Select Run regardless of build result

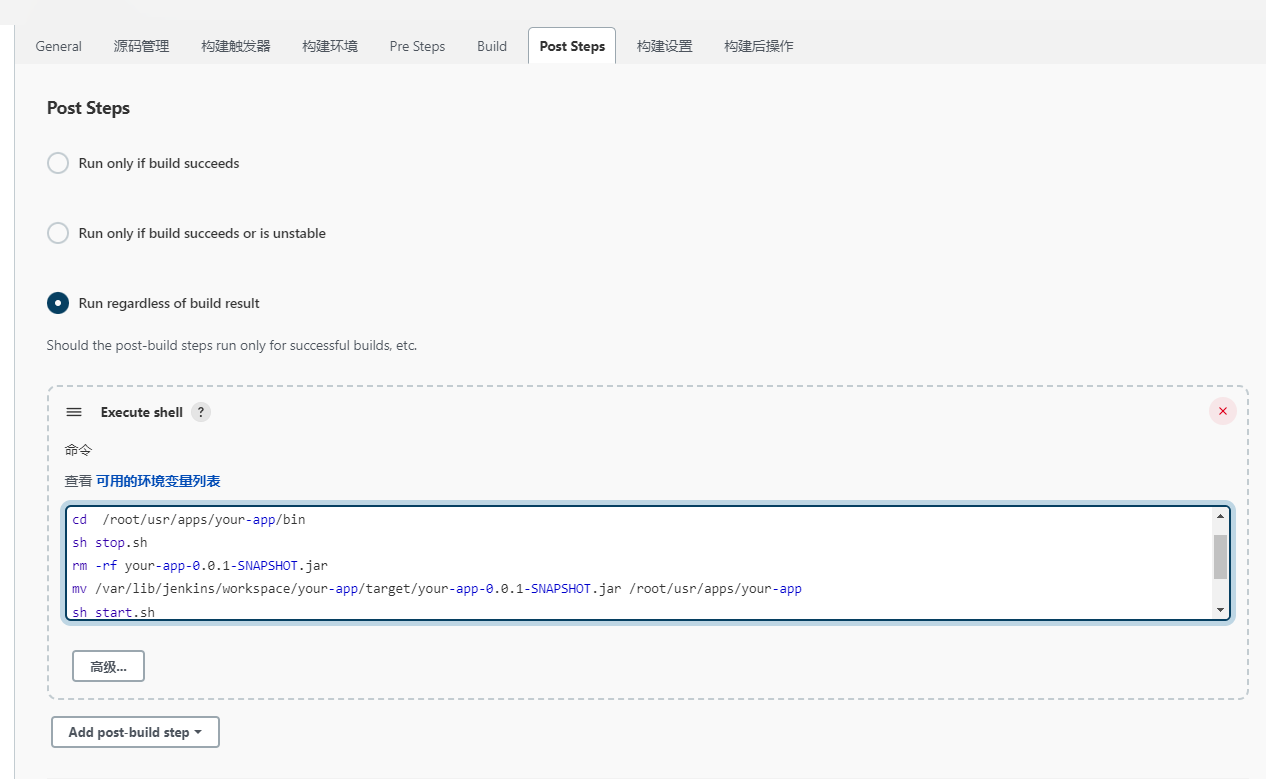coord(58,303)
